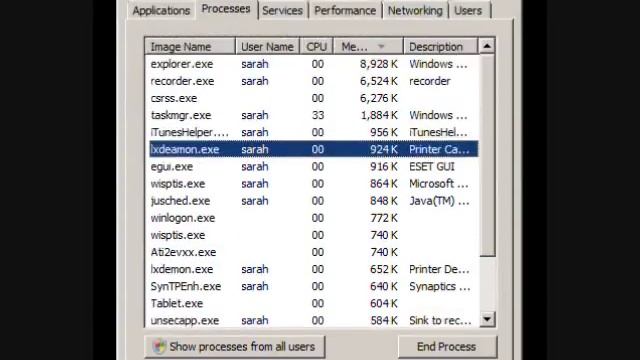
Task: Click the scrollbar down arrow
Action: click(487, 319)
